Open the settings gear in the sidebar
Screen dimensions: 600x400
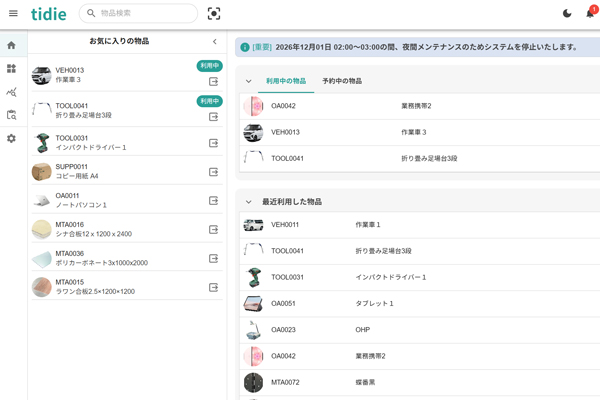pyautogui.click(x=11, y=139)
